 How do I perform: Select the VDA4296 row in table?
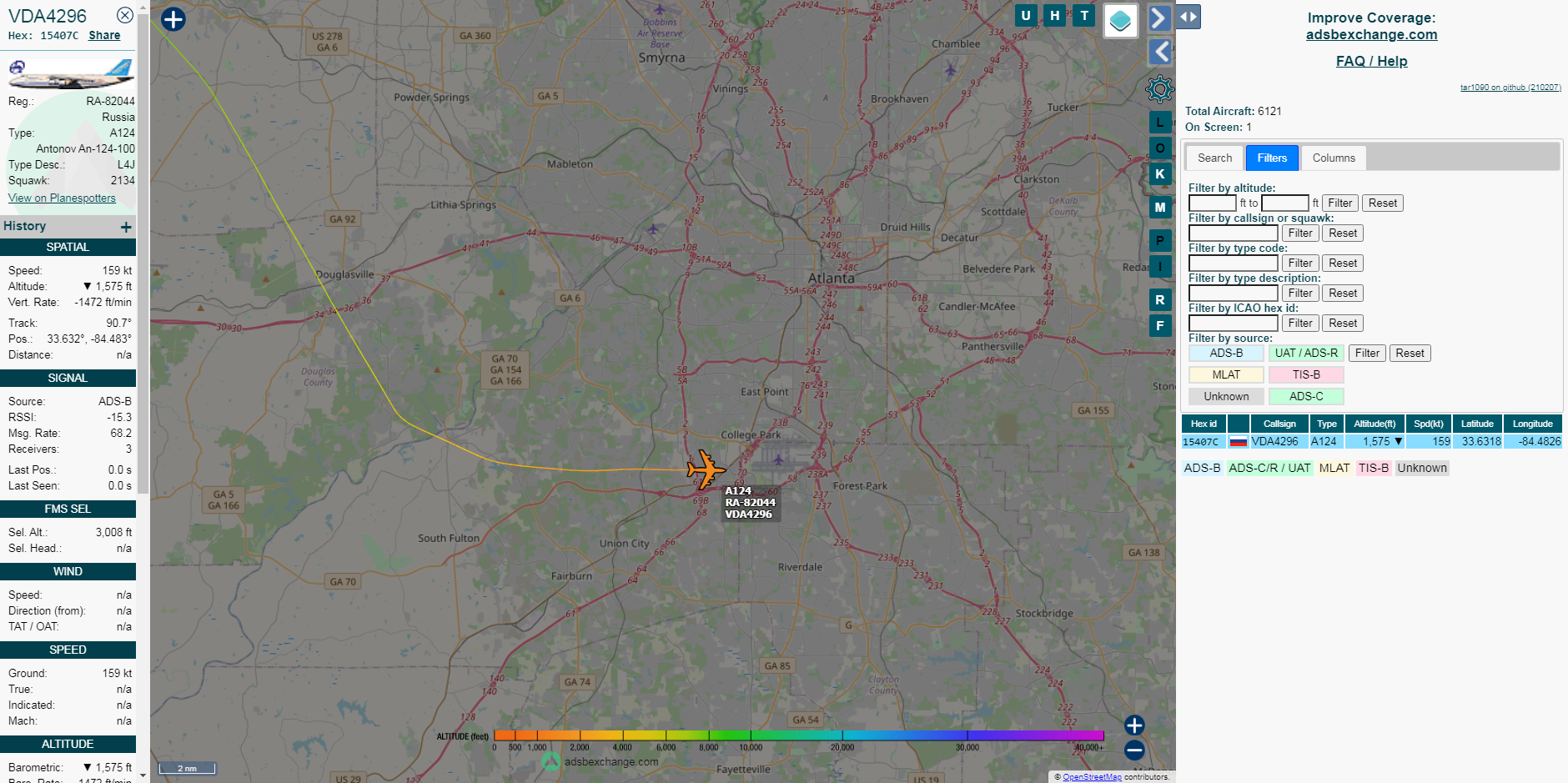pos(1371,441)
